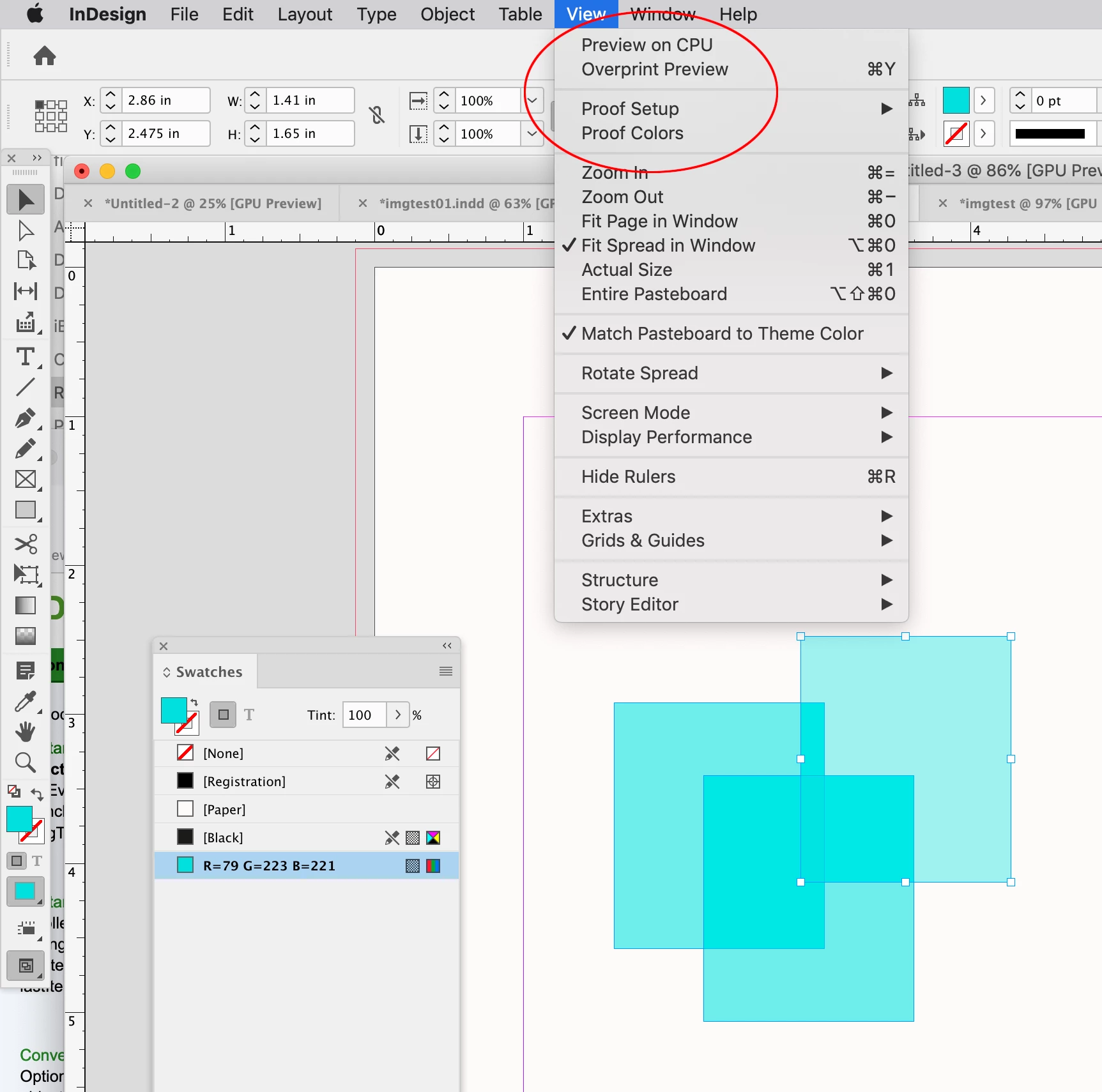Select the [Paper] swatch
Viewport: 1102px width, 1092px height.
click(x=307, y=810)
